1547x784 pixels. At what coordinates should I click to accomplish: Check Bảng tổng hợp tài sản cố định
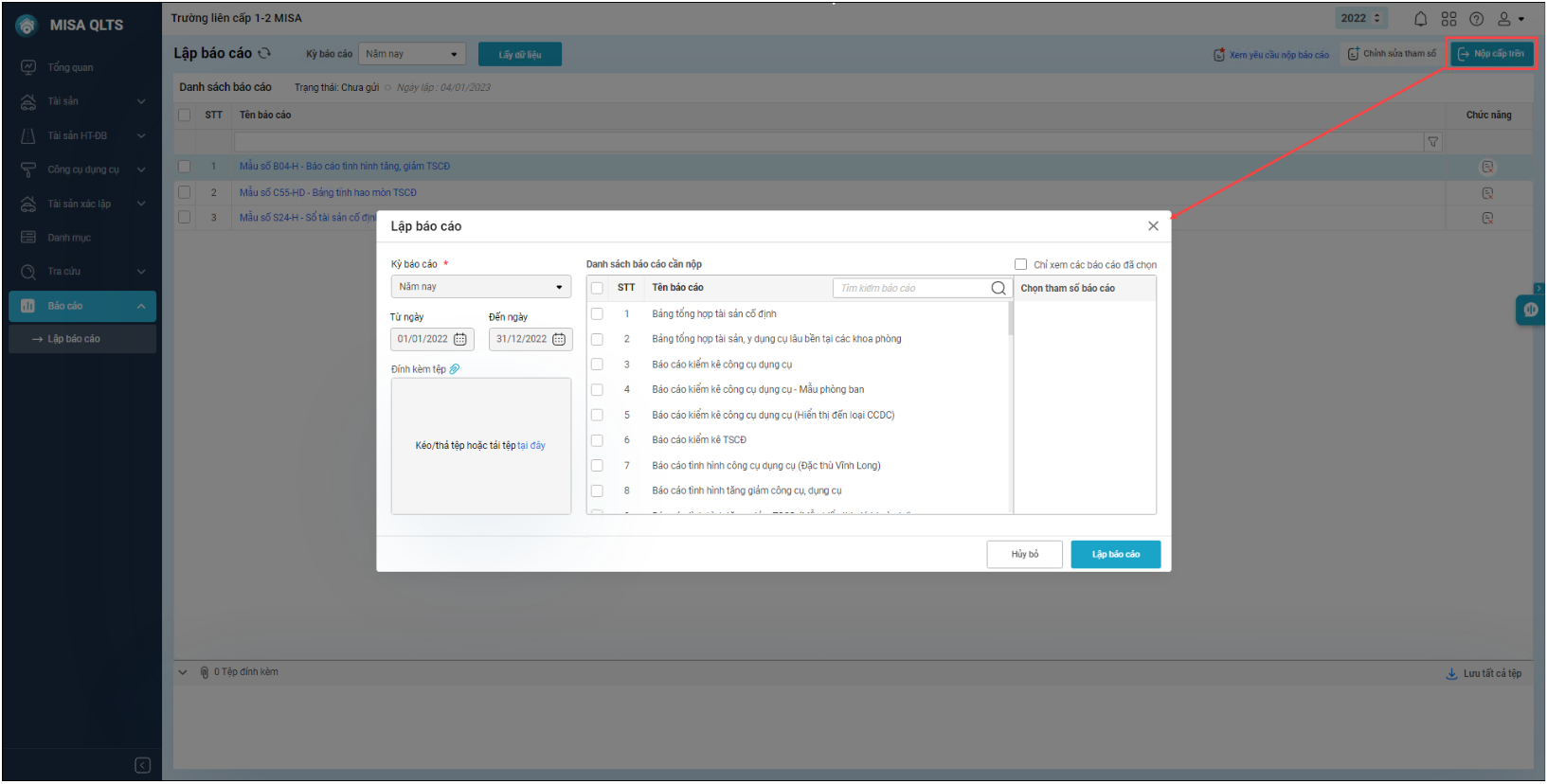pyautogui.click(x=597, y=313)
